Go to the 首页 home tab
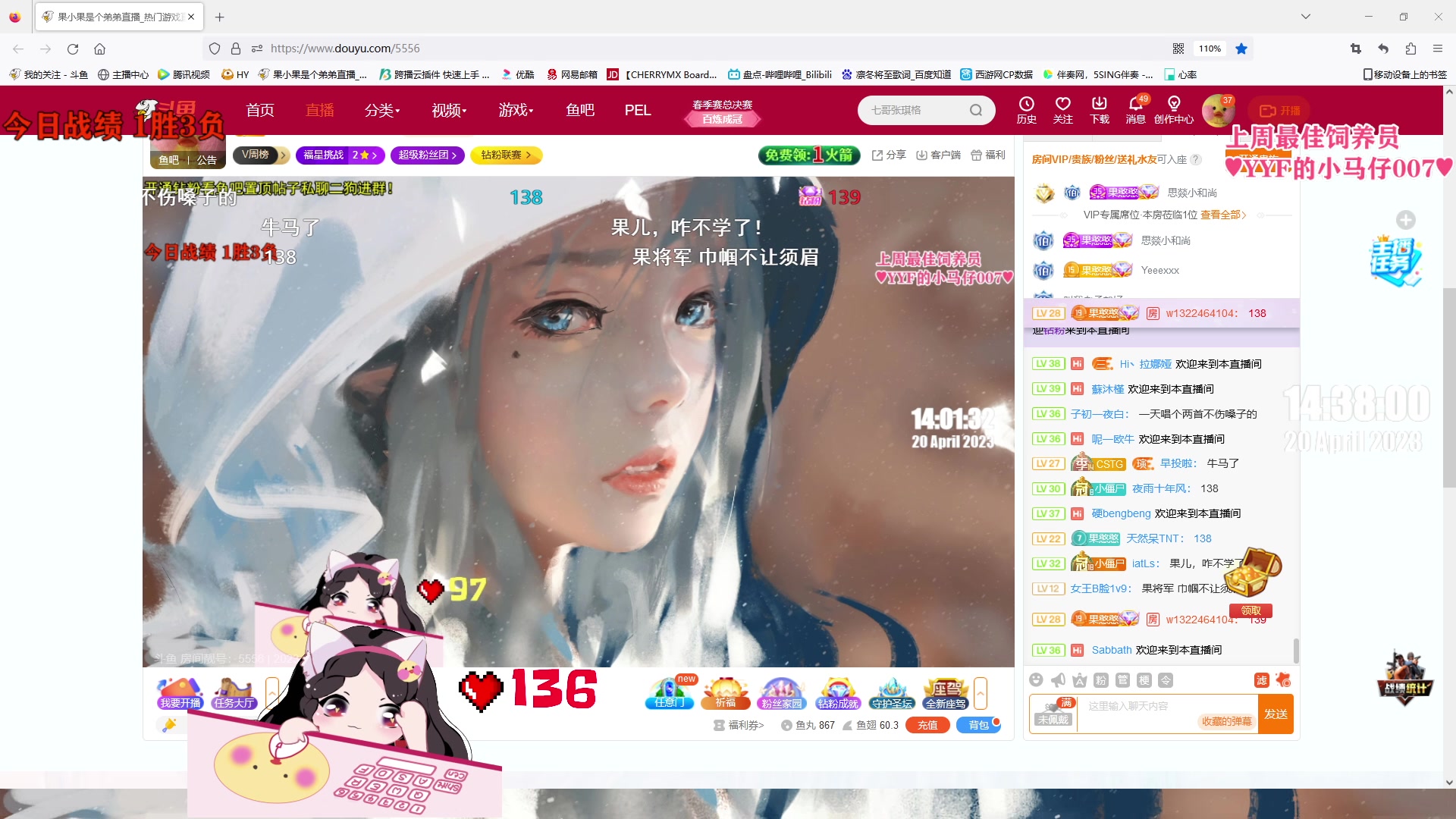 point(260,110)
